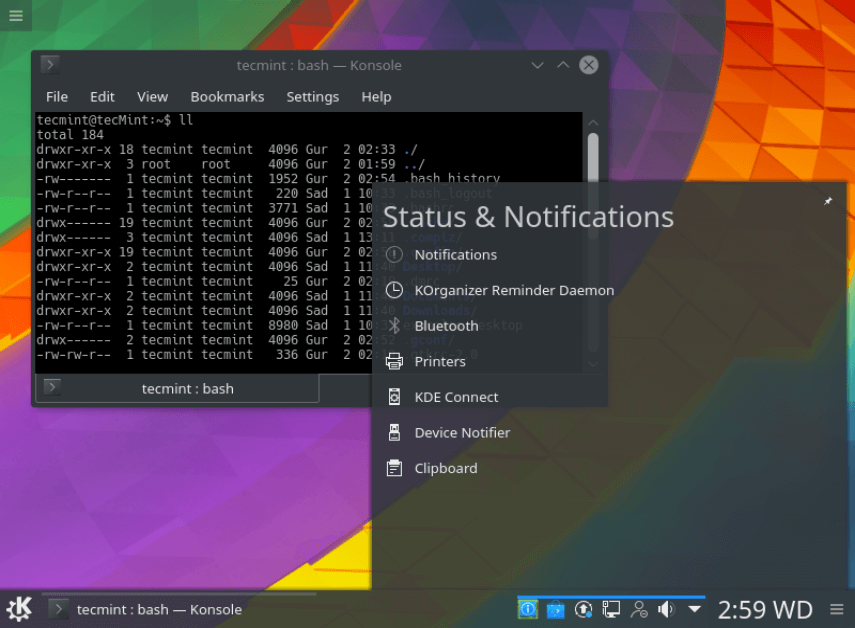Click the network connections tray icon

click(x=611, y=609)
